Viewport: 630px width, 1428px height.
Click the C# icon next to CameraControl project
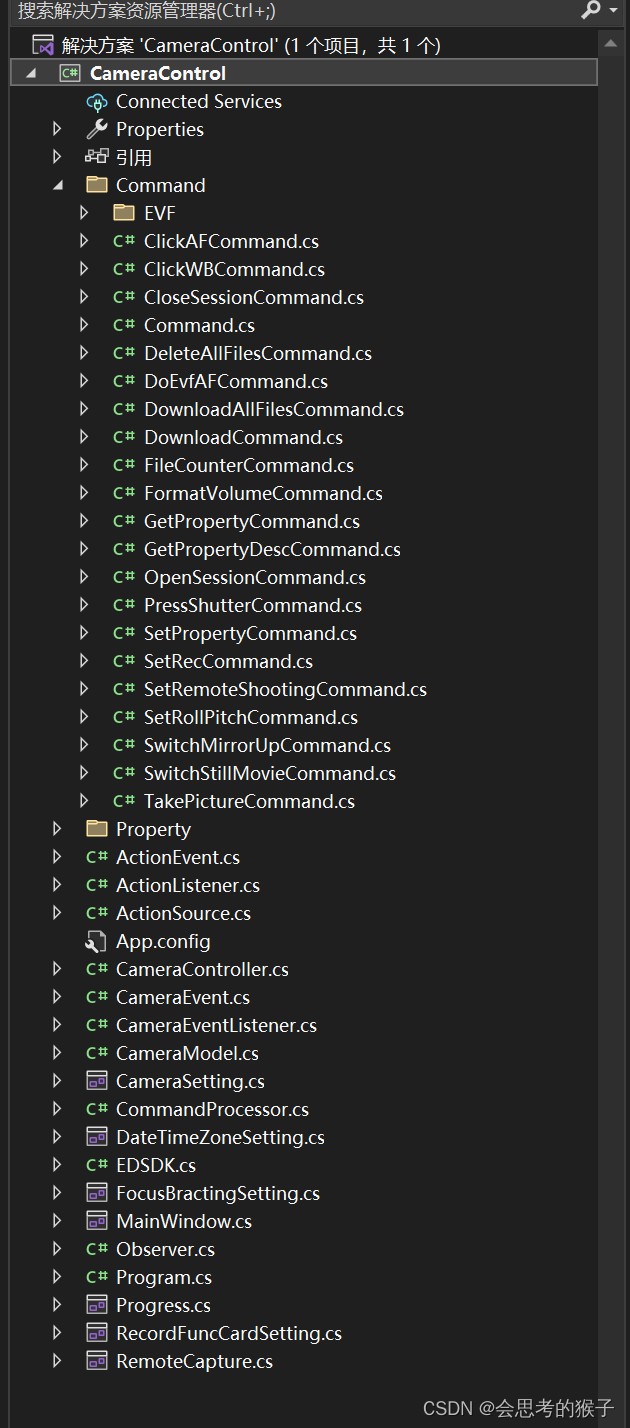(x=69, y=72)
